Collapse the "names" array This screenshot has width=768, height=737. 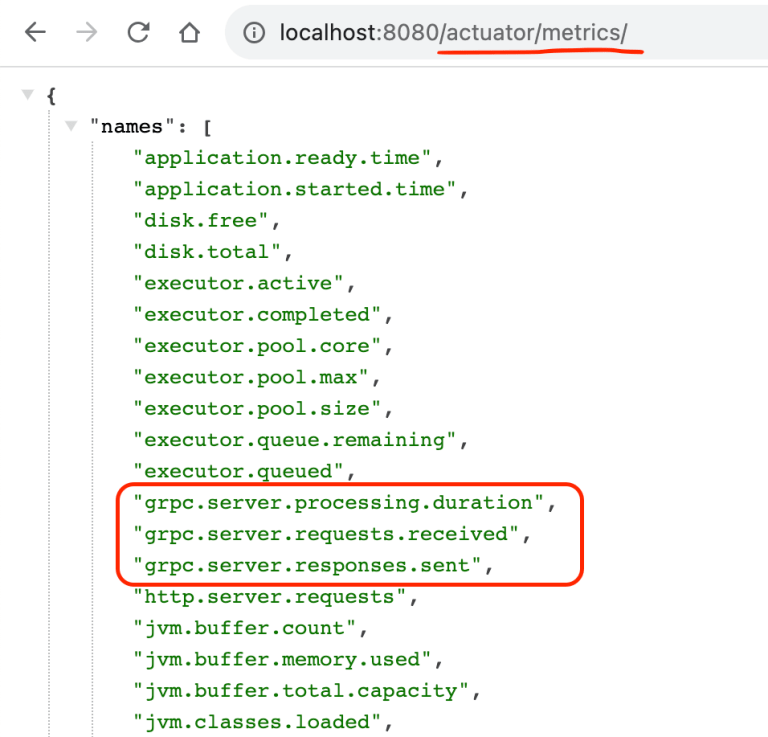[x=72, y=126]
